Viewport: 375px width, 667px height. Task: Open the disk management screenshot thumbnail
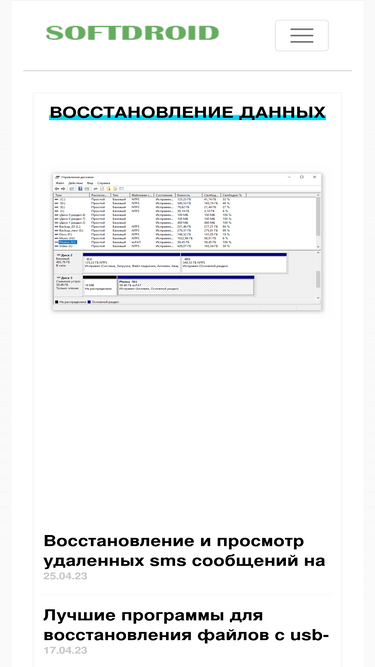coord(187,242)
